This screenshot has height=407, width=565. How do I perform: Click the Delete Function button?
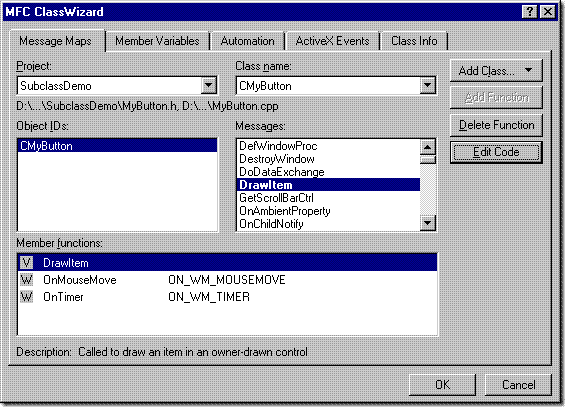coord(496,125)
